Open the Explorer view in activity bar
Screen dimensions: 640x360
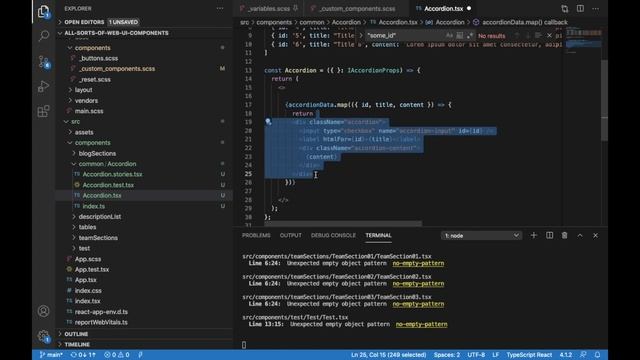coord(43,11)
